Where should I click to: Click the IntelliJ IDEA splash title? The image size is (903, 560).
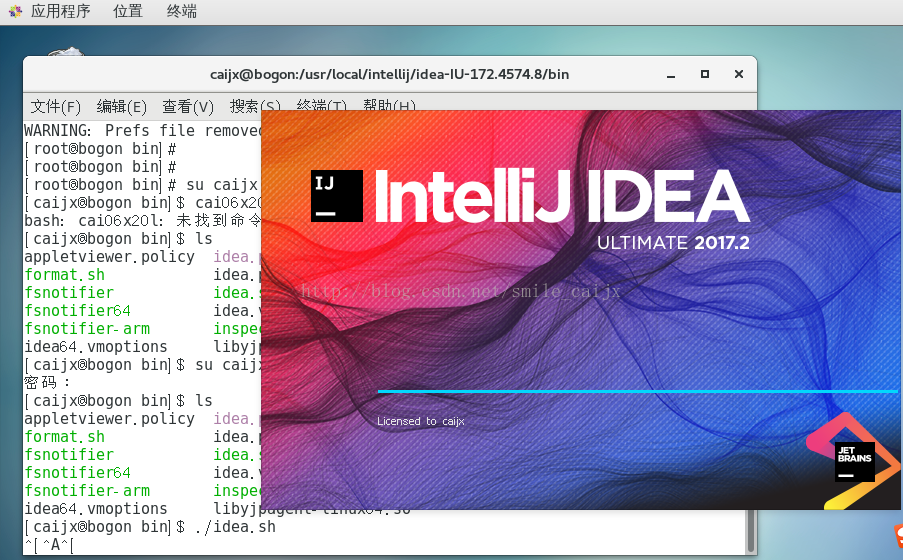point(562,196)
